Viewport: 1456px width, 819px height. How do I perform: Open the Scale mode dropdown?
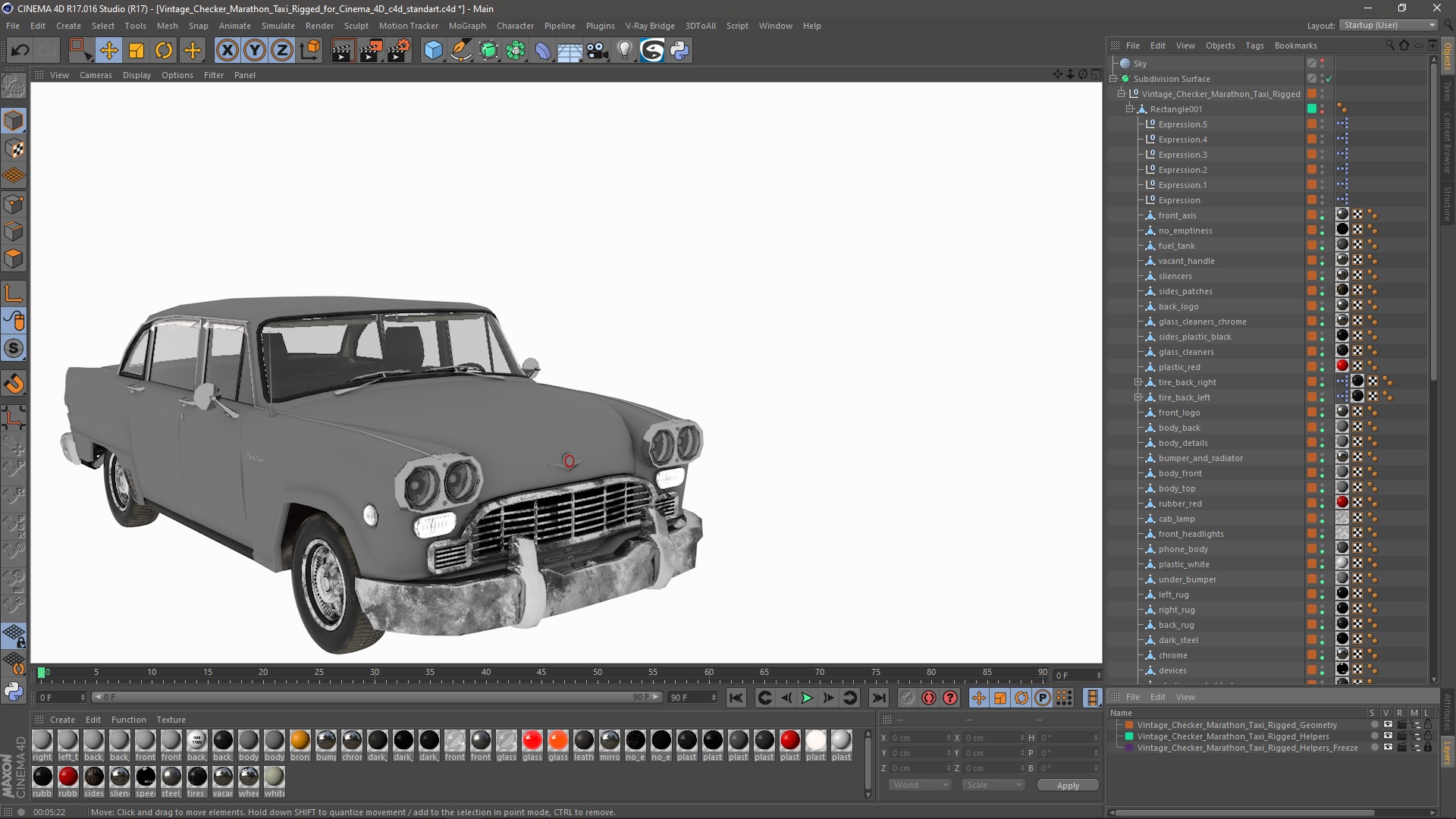click(993, 785)
